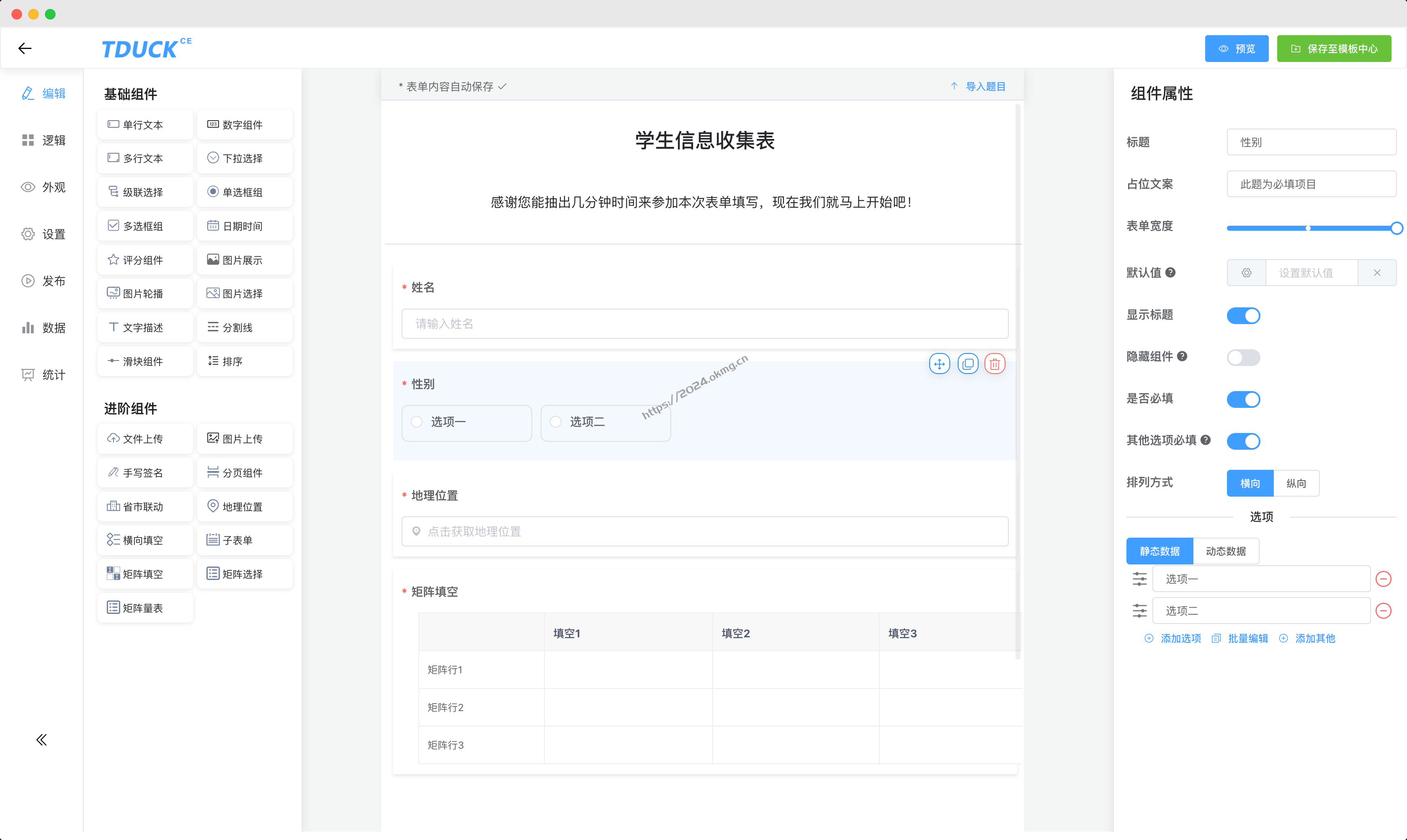The height and width of the screenshot is (840, 1407).
Task: Switch to the 动态数据 tab
Action: [x=1226, y=551]
